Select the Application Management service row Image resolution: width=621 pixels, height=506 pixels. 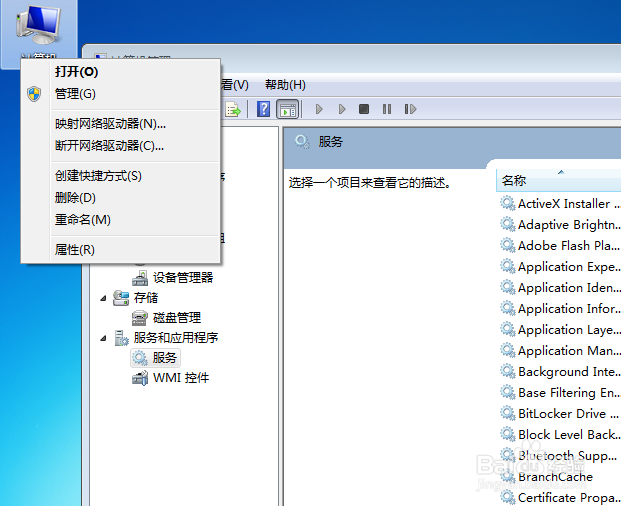pyautogui.click(x=560, y=350)
